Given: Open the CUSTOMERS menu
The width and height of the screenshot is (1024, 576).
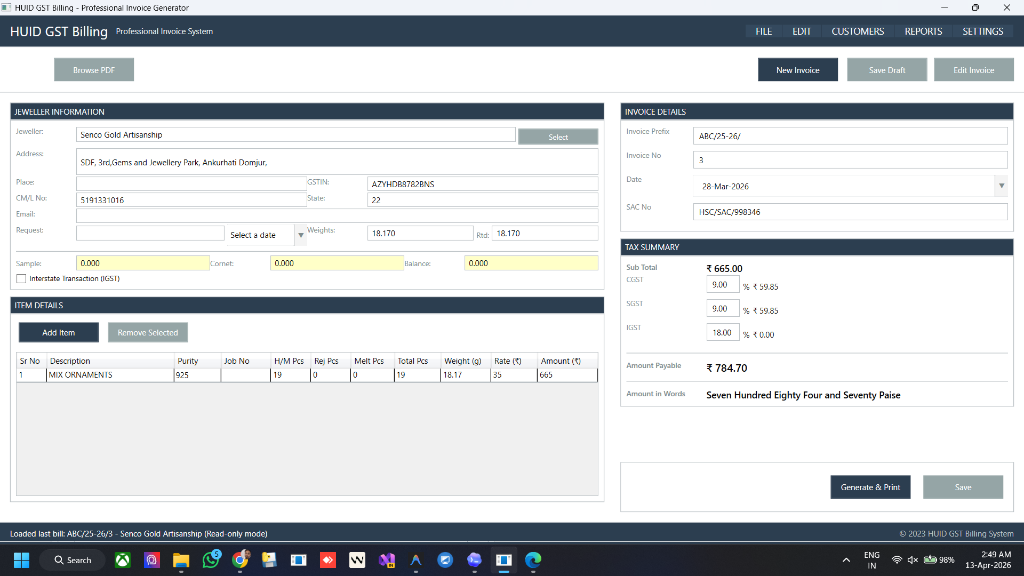Looking at the screenshot, I should [x=857, y=31].
